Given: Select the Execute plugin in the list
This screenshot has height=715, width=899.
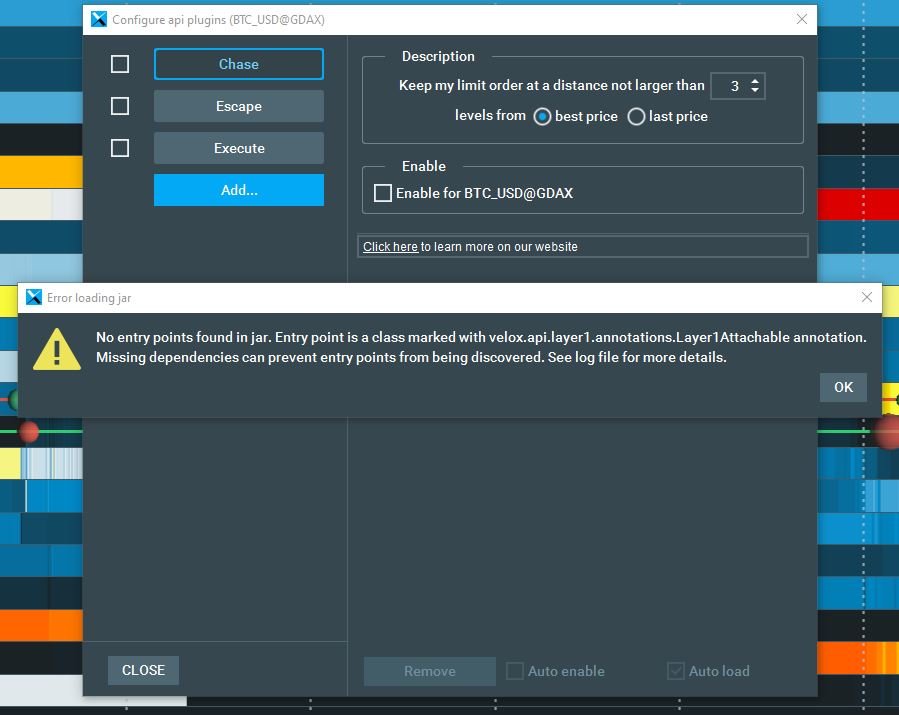Looking at the screenshot, I should [238, 148].
